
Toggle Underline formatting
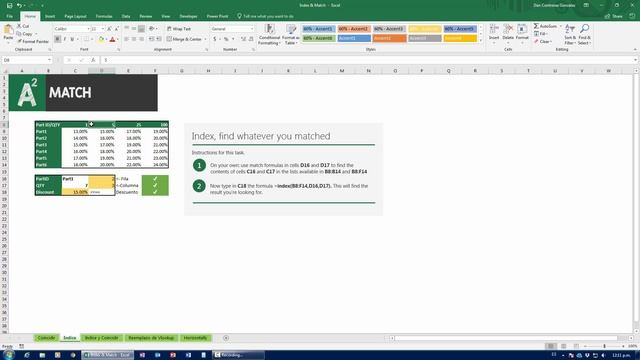pos(72,39)
